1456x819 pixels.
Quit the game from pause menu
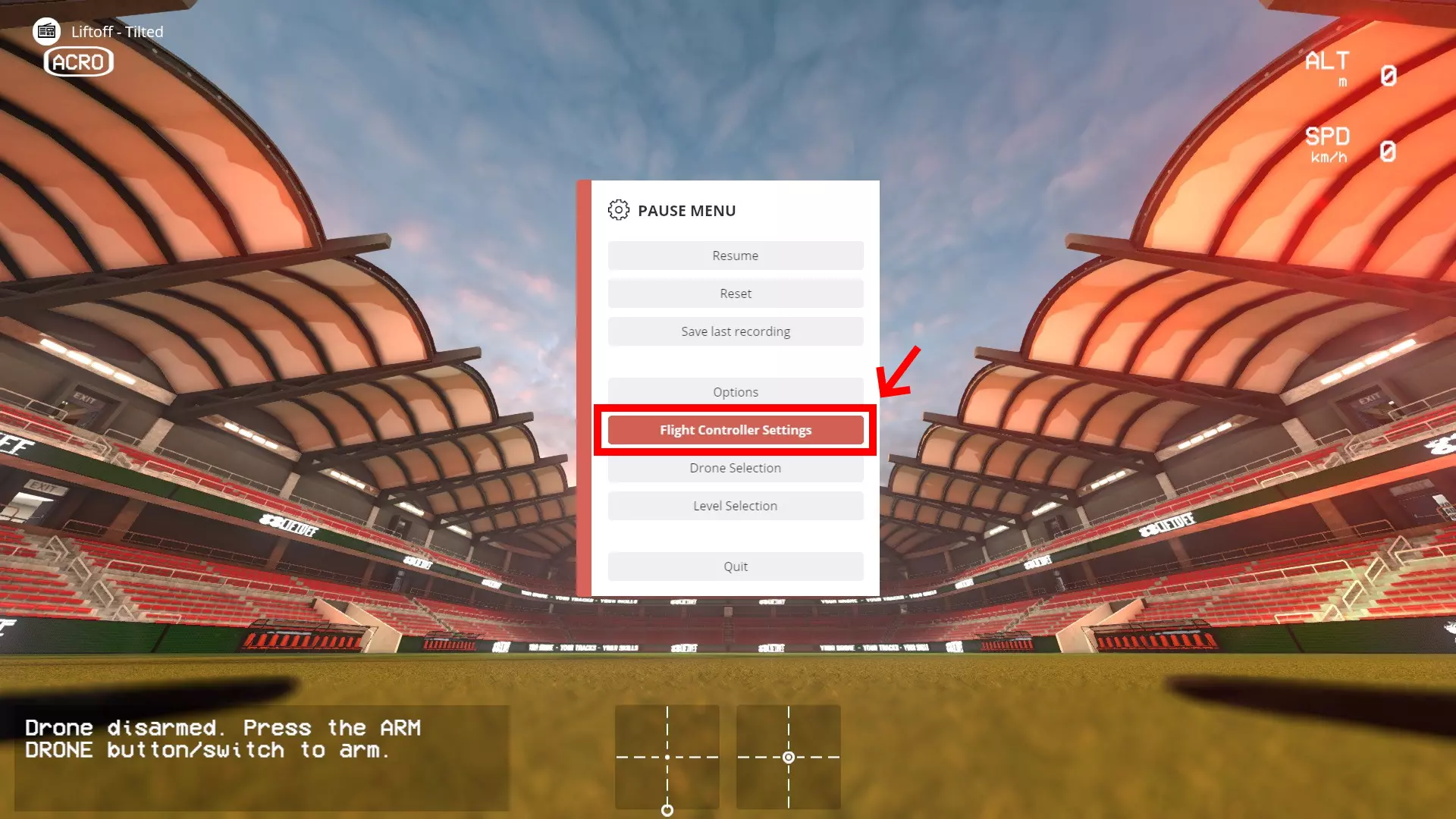click(x=736, y=566)
